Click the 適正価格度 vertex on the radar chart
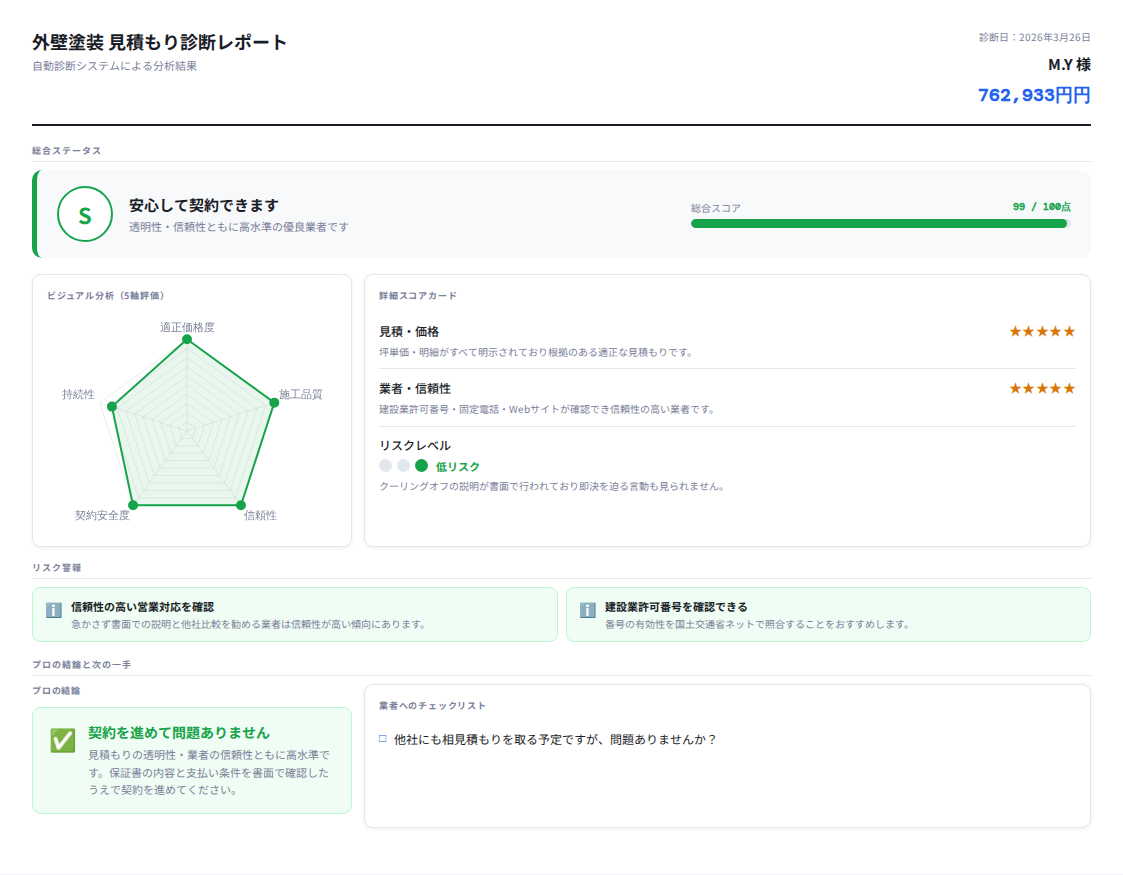The height and width of the screenshot is (875, 1123). 186,339
